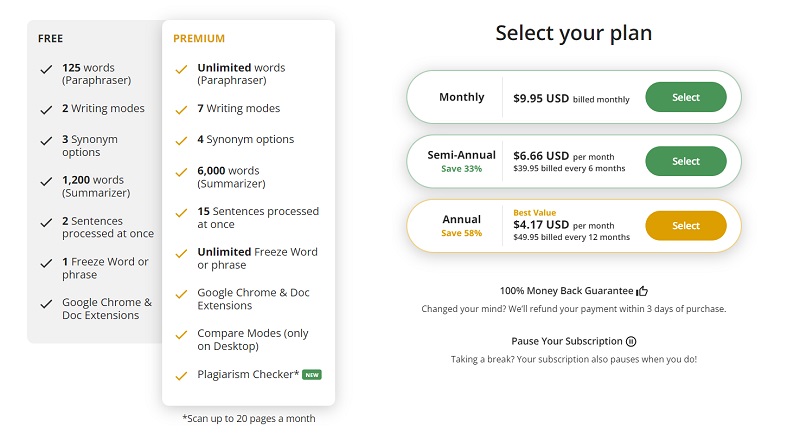Click the PREMIUM column heading
Viewport: 800px width, 435px height.
199,38
